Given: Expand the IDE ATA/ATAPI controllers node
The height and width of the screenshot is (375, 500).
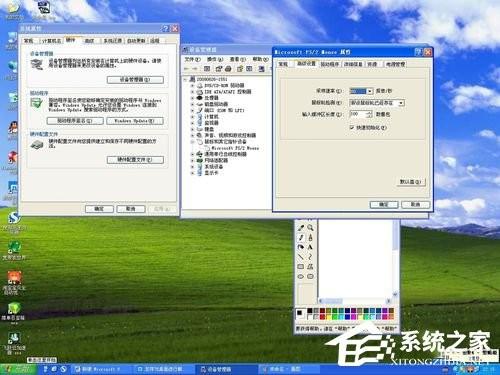Looking at the screenshot, I should 192,92.
